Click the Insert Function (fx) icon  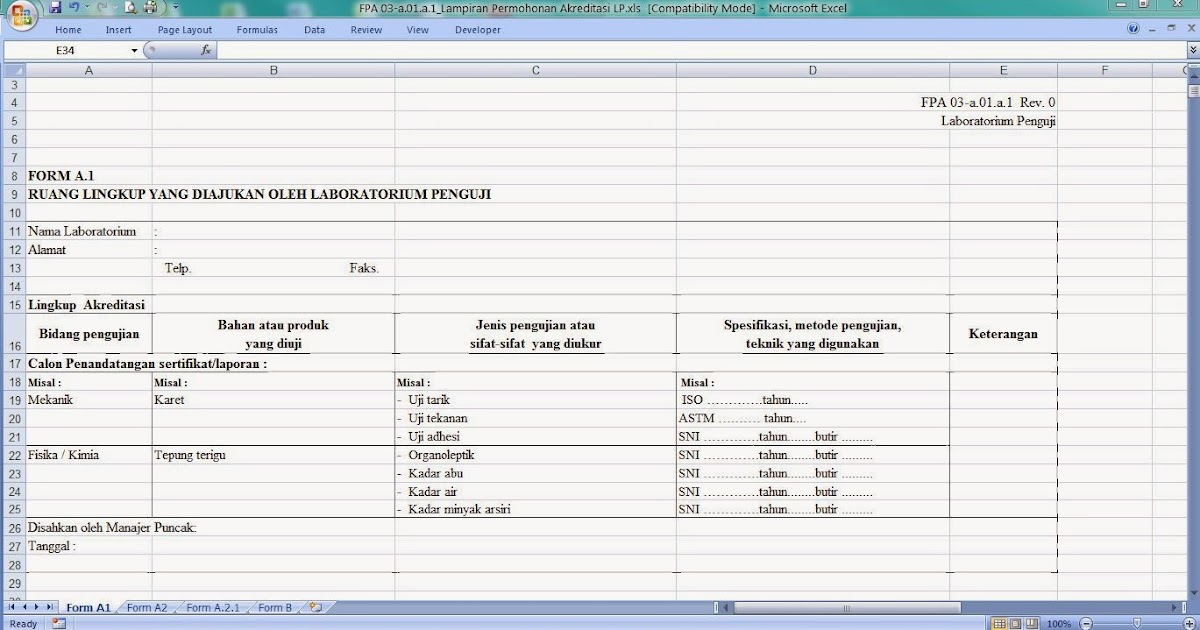click(206, 49)
